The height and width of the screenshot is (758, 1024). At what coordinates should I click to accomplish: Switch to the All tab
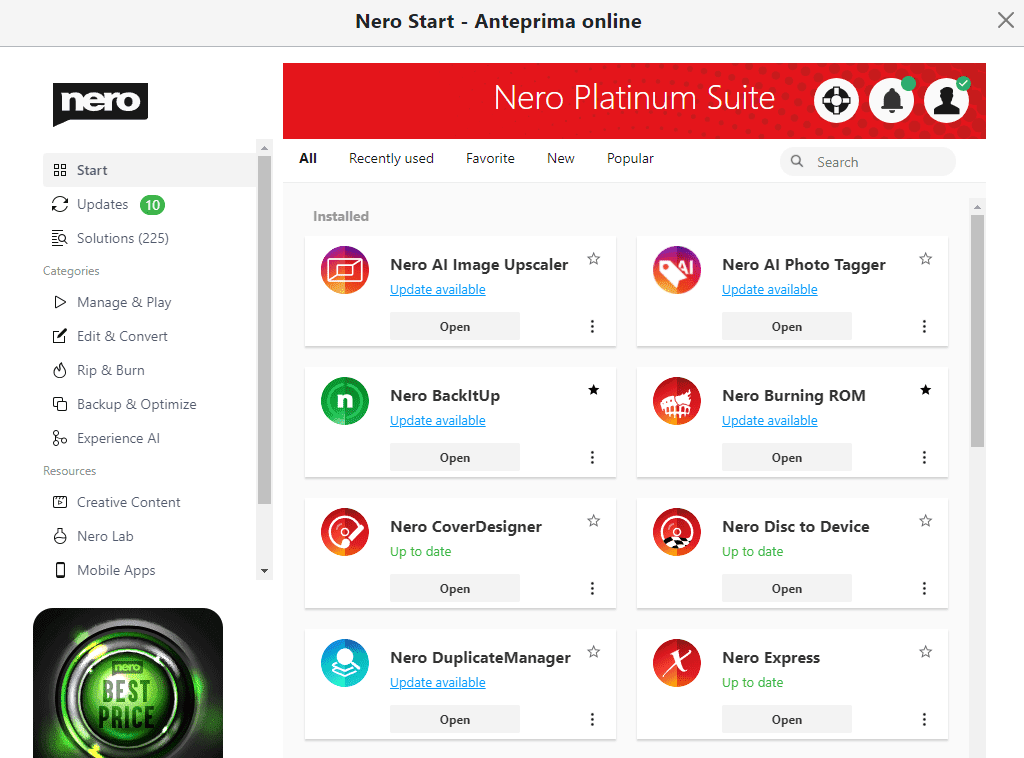[x=308, y=159]
